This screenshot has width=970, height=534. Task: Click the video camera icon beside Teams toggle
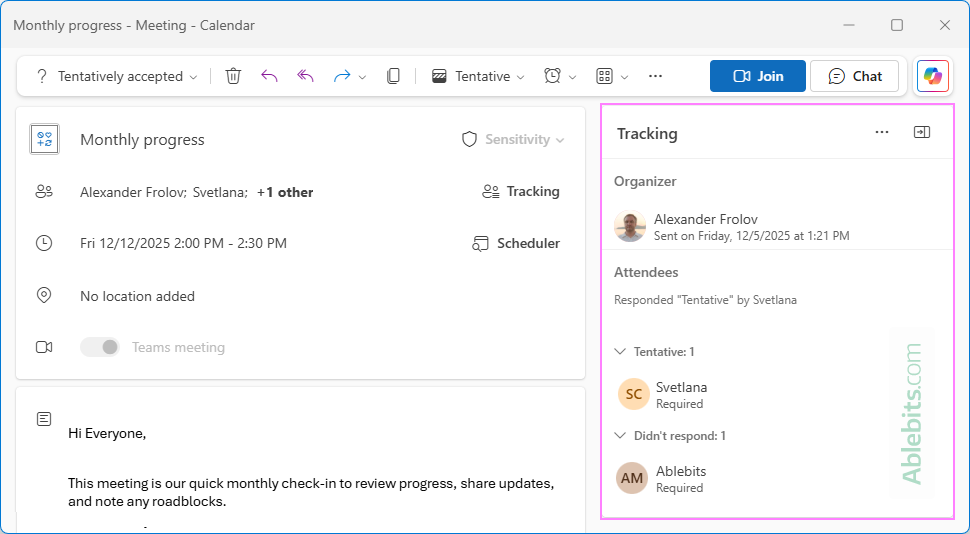pyautogui.click(x=44, y=347)
